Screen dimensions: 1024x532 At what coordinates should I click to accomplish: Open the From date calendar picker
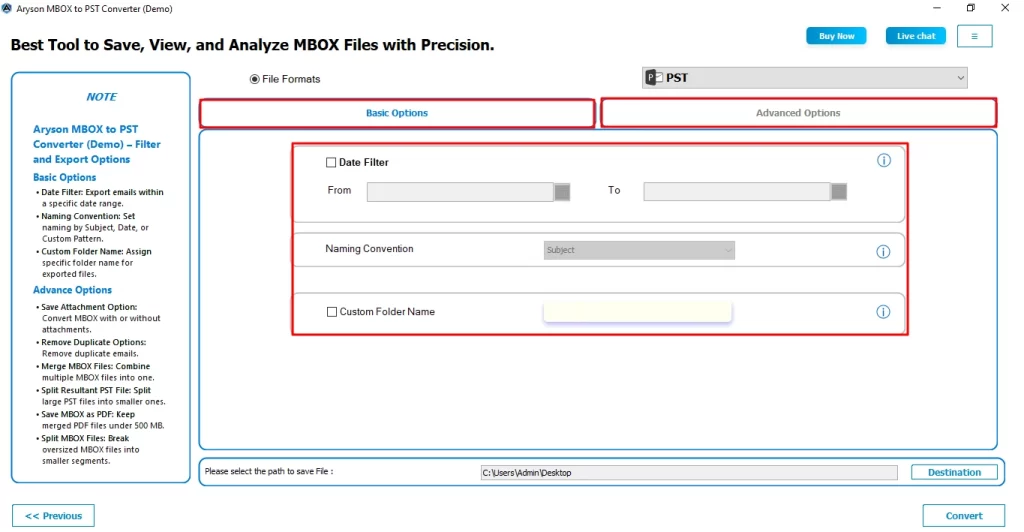coord(562,192)
